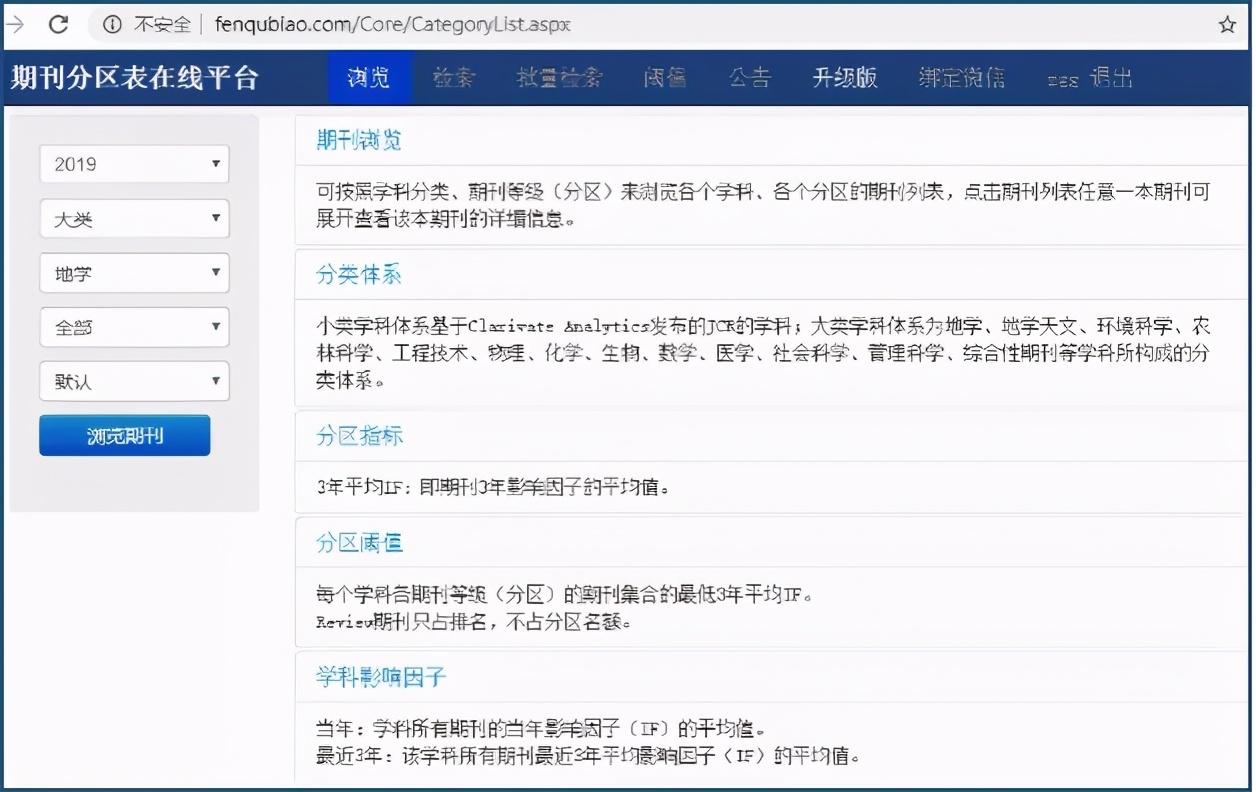This screenshot has height=792, width=1256.
Task: Expand the 全部 partition dropdown
Action: [134, 327]
